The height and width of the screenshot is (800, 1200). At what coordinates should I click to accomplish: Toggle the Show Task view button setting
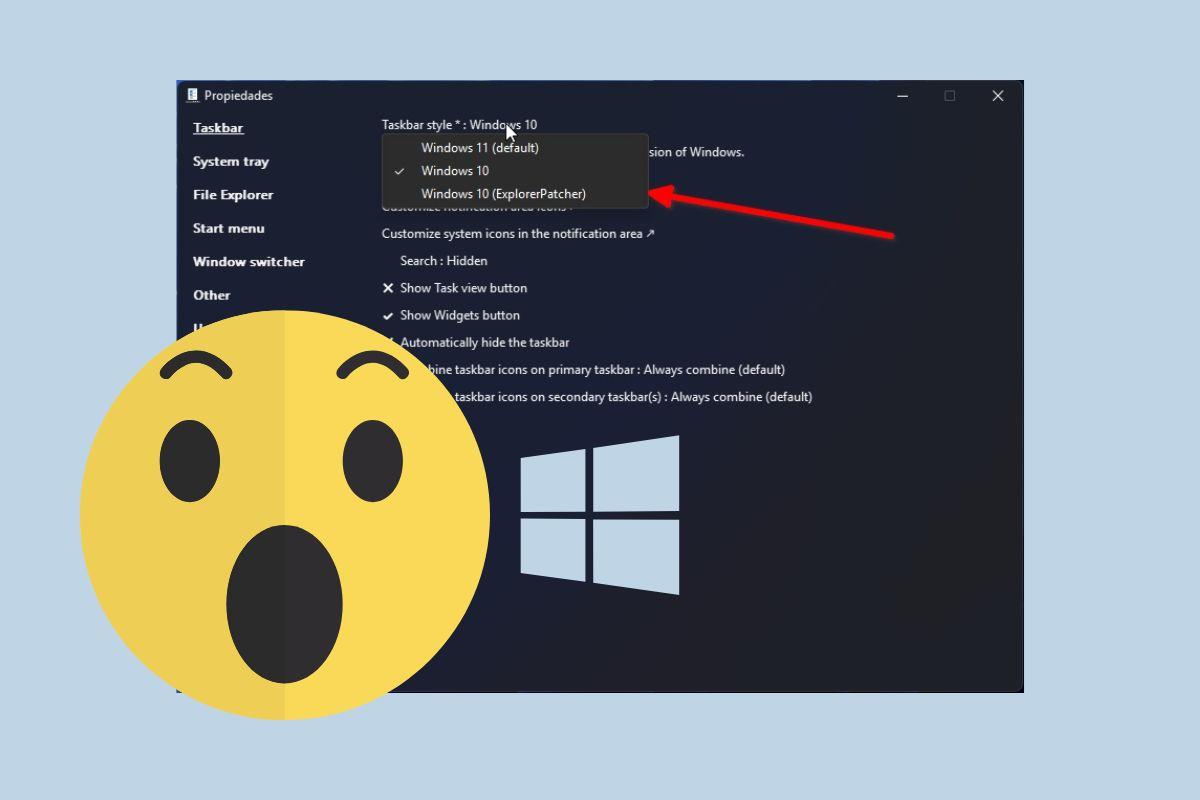463,288
